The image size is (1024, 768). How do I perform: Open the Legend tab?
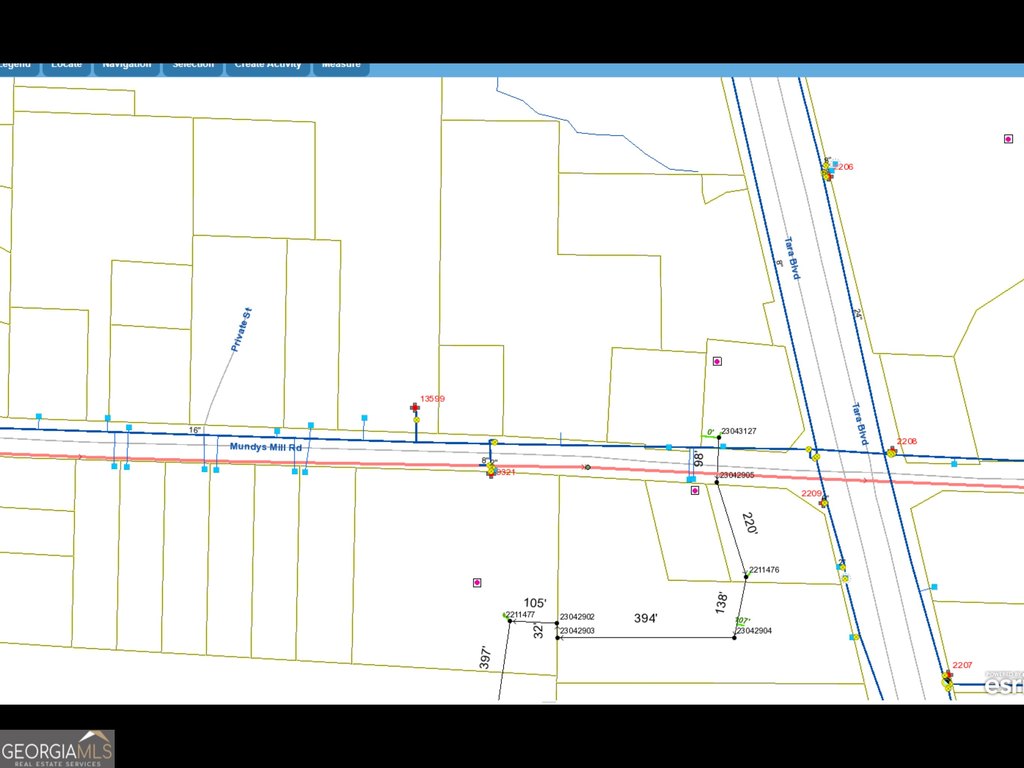tap(14, 66)
